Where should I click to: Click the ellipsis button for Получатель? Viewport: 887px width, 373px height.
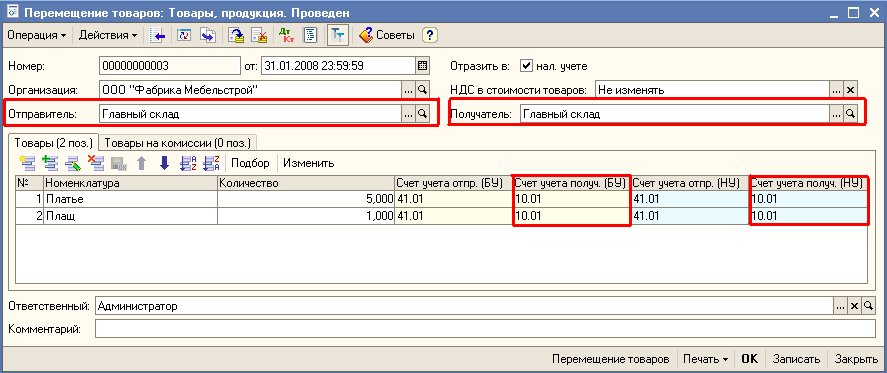coord(837,114)
